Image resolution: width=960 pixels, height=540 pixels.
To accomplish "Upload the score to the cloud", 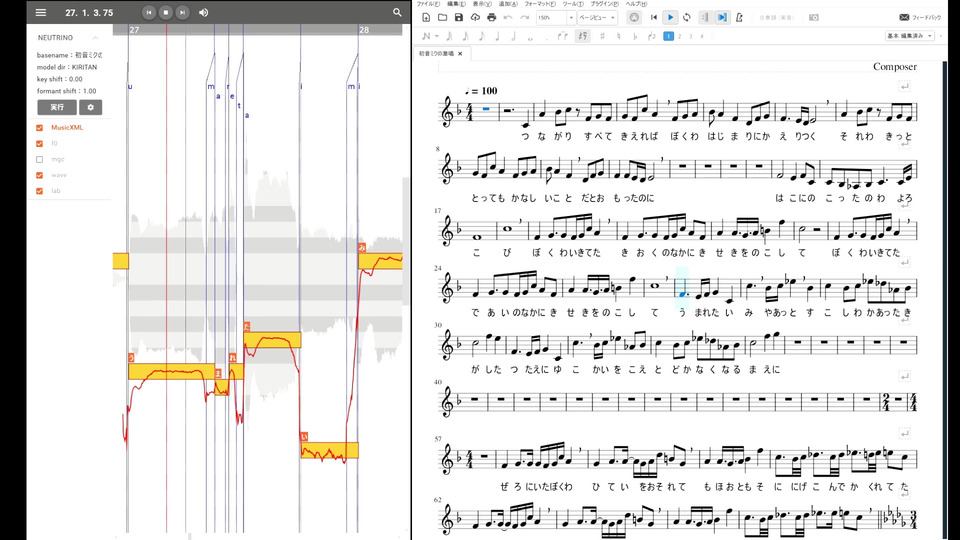I will [475, 18].
